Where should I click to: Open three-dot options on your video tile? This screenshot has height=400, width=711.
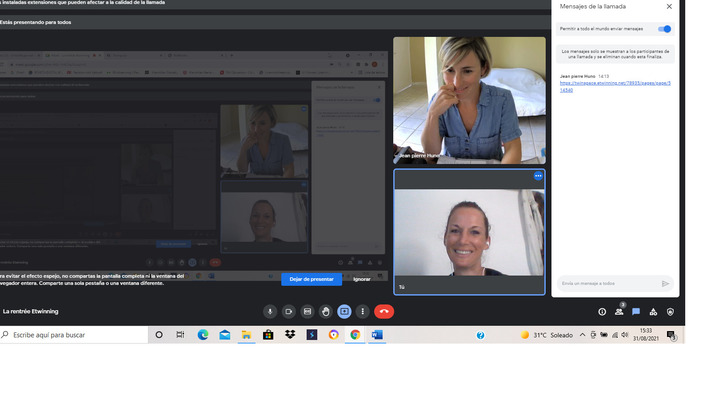(538, 176)
